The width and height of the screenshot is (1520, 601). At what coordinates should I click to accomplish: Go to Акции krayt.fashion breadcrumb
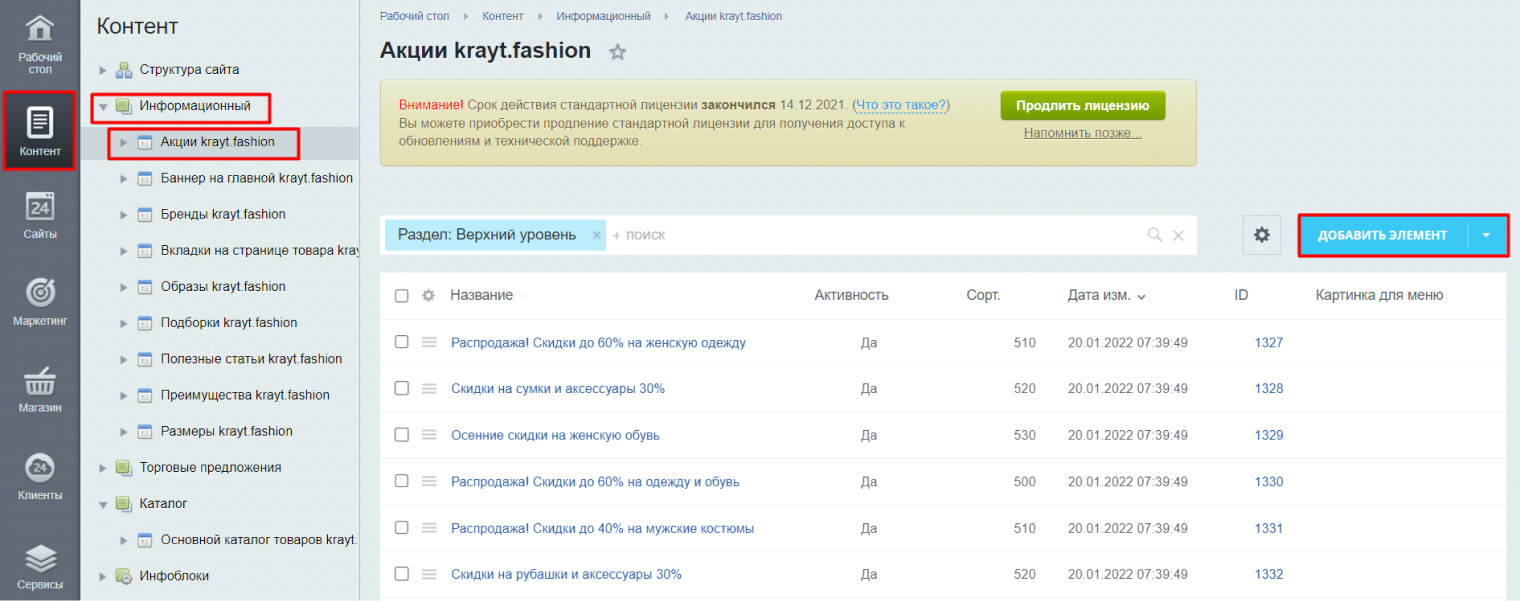(x=734, y=16)
